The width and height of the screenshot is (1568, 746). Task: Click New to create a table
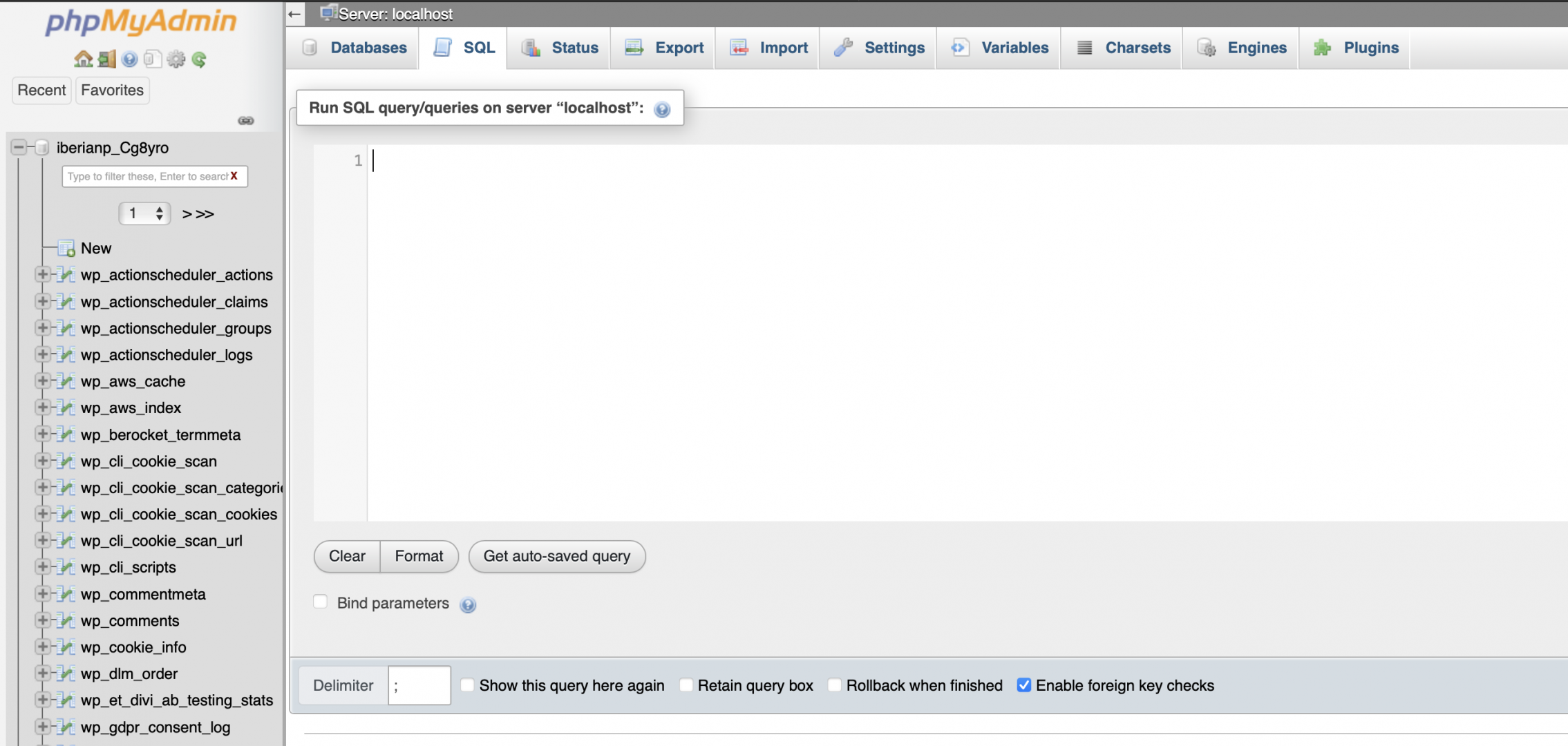click(x=96, y=248)
